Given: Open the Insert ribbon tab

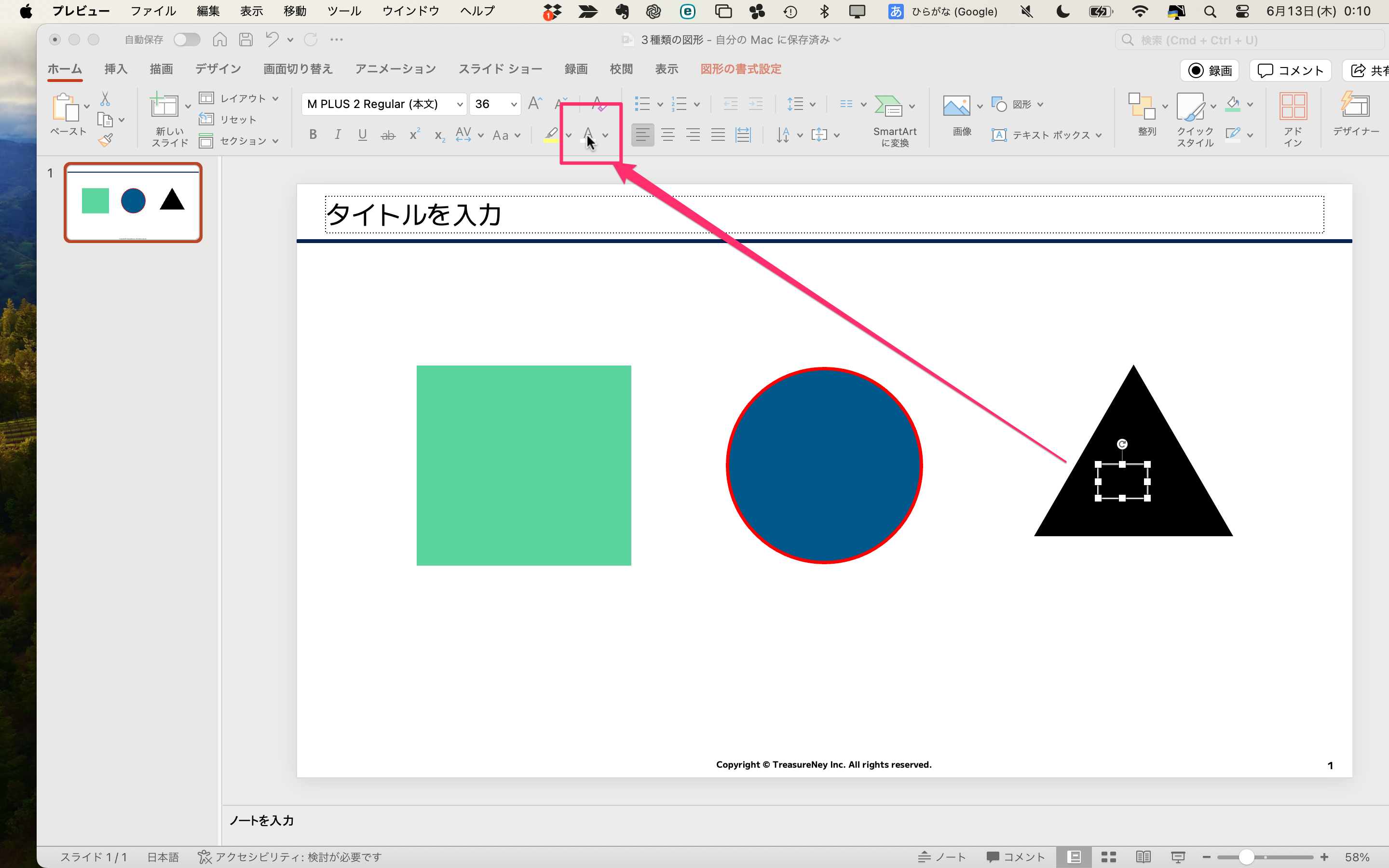Looking at the screenshot, I should point(115,69).
